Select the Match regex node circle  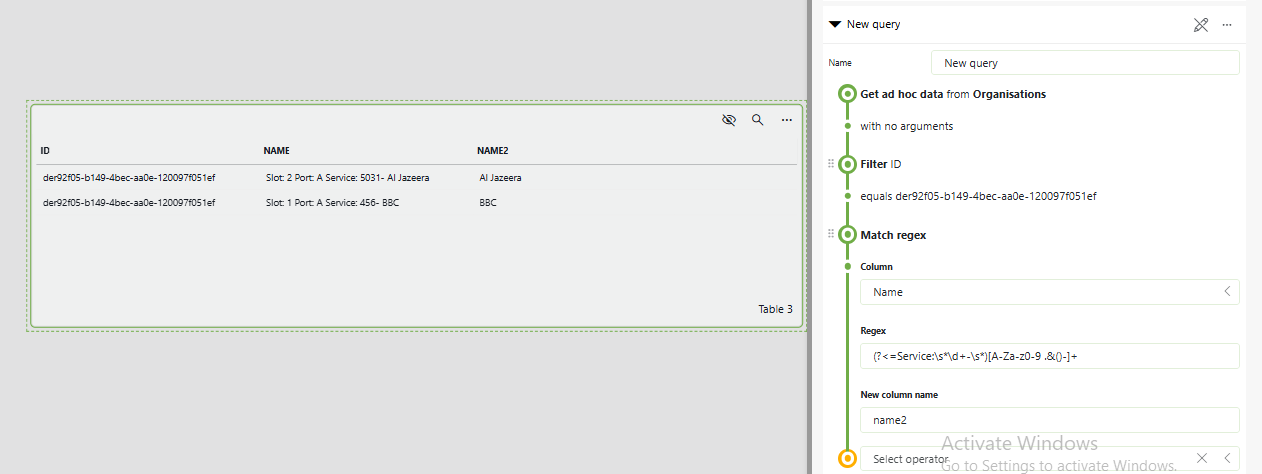click(x=848, y=235)
